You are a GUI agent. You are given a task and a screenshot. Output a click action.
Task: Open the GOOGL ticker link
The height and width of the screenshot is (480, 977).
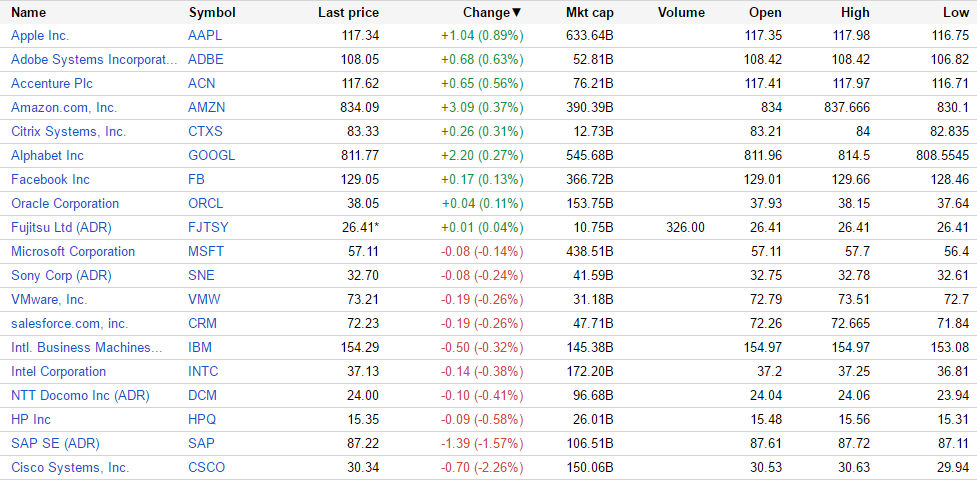(x=211, y=155)
